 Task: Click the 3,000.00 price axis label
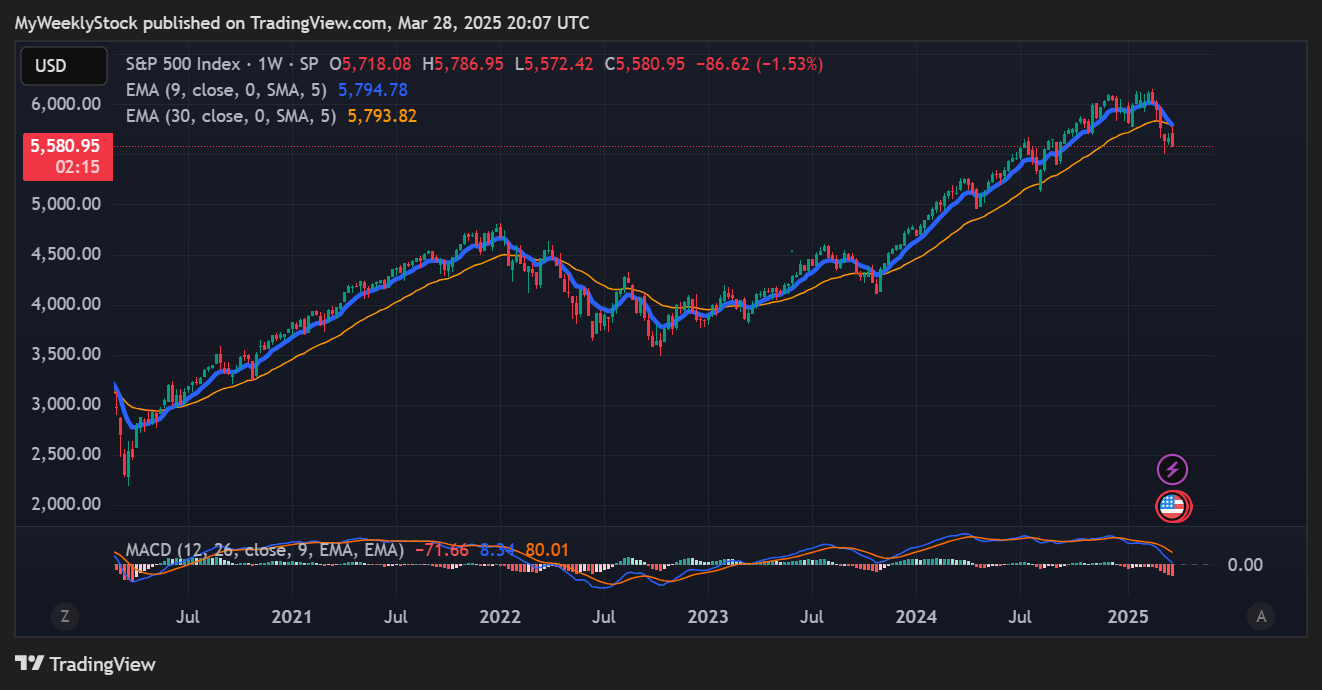(66, 404)
